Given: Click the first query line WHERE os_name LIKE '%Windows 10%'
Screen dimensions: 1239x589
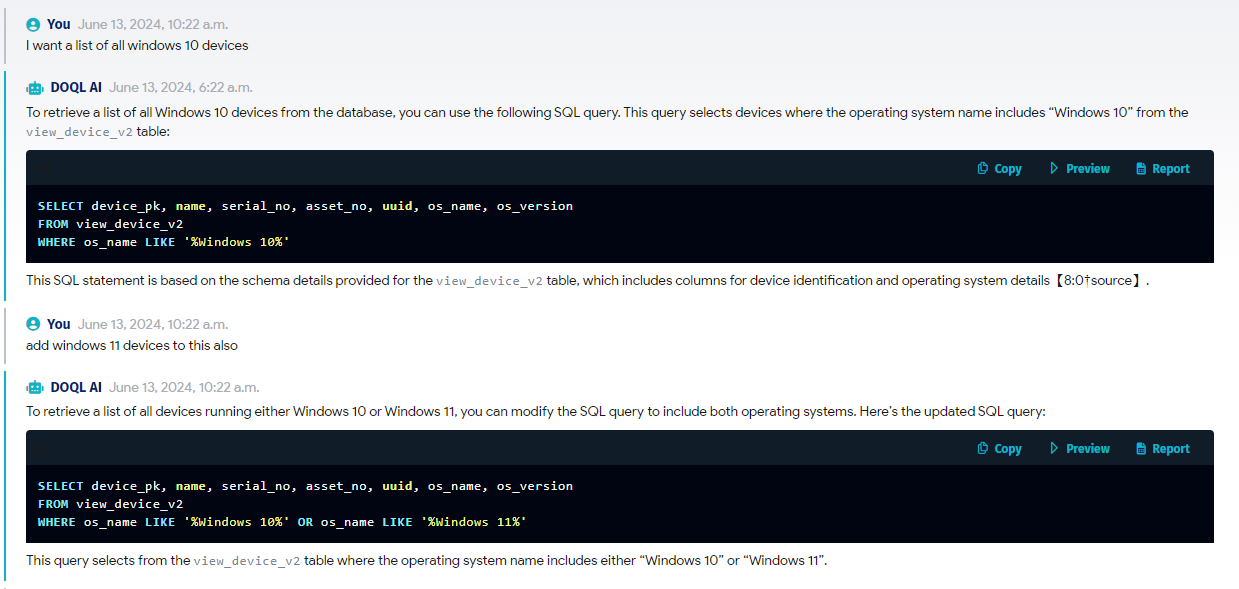Looking at the screenshot, I should coord(164,242).
